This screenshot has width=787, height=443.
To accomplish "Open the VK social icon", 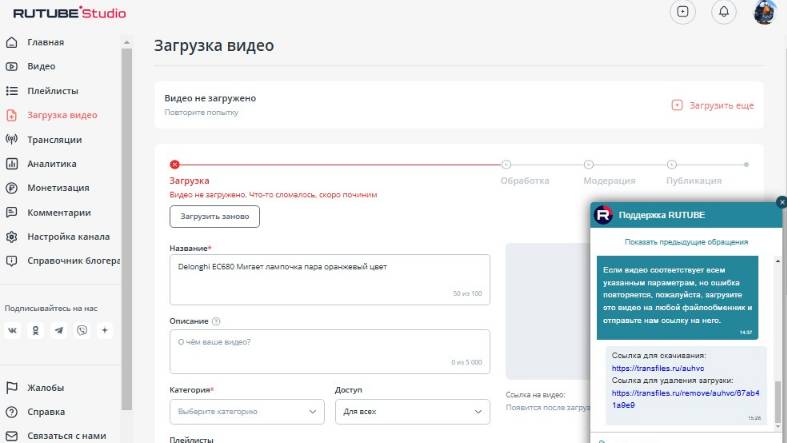I will (13, 330).
